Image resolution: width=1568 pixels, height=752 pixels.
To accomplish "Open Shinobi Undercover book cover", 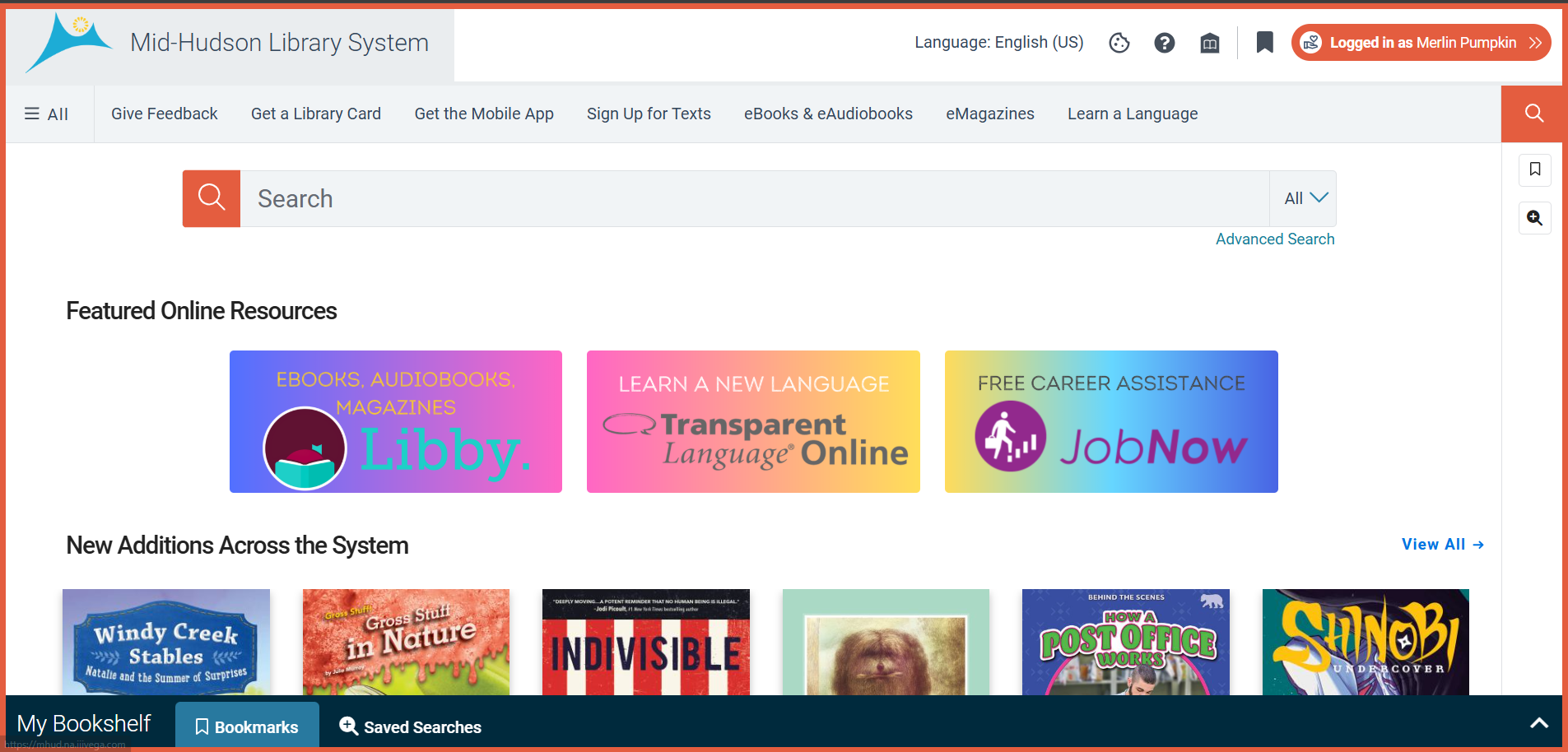I will [1366, 642].
